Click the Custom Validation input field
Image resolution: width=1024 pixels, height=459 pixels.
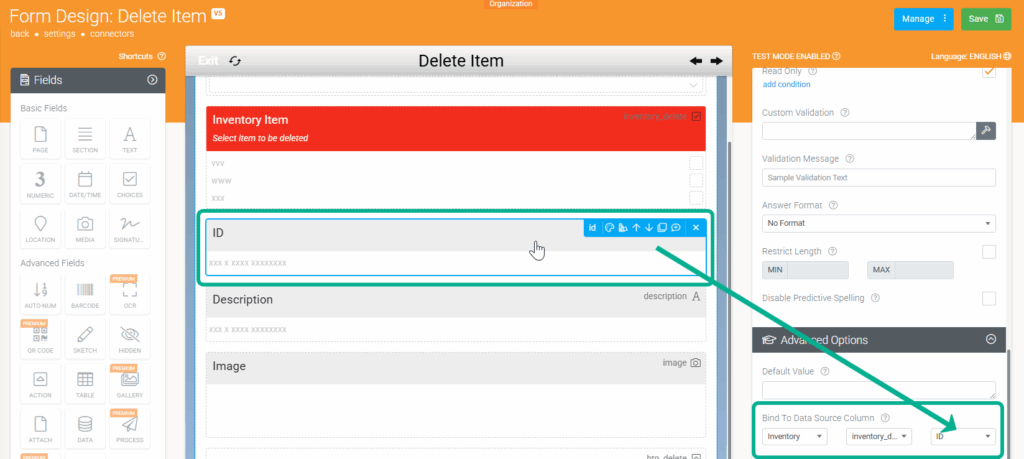[x=869, y=131]
